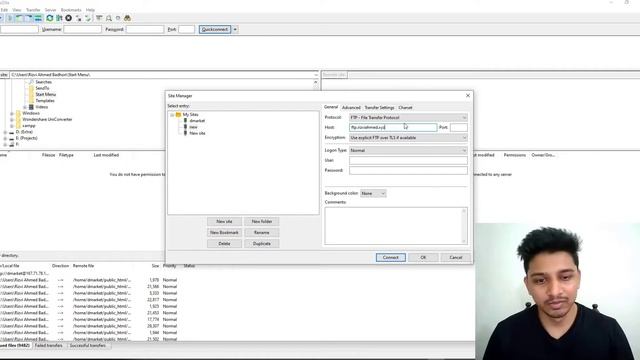640x360 pixels.
Task: Toggle the remote directory tree icon
Action: pyautogui.click(x=29, y=18)
